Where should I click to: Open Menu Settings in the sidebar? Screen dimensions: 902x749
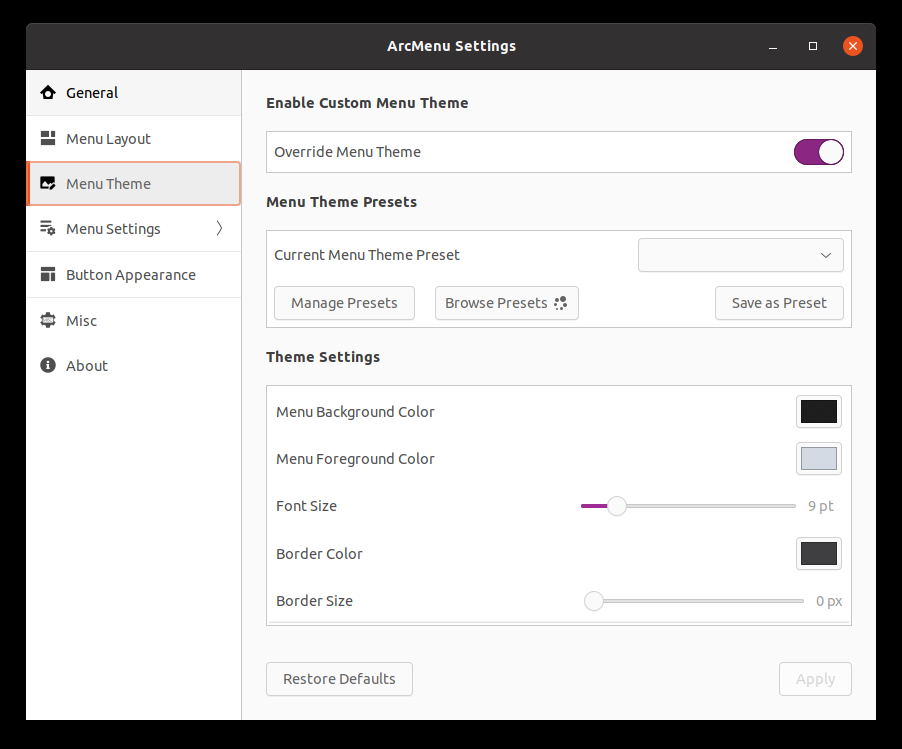[x=133, y=229]
